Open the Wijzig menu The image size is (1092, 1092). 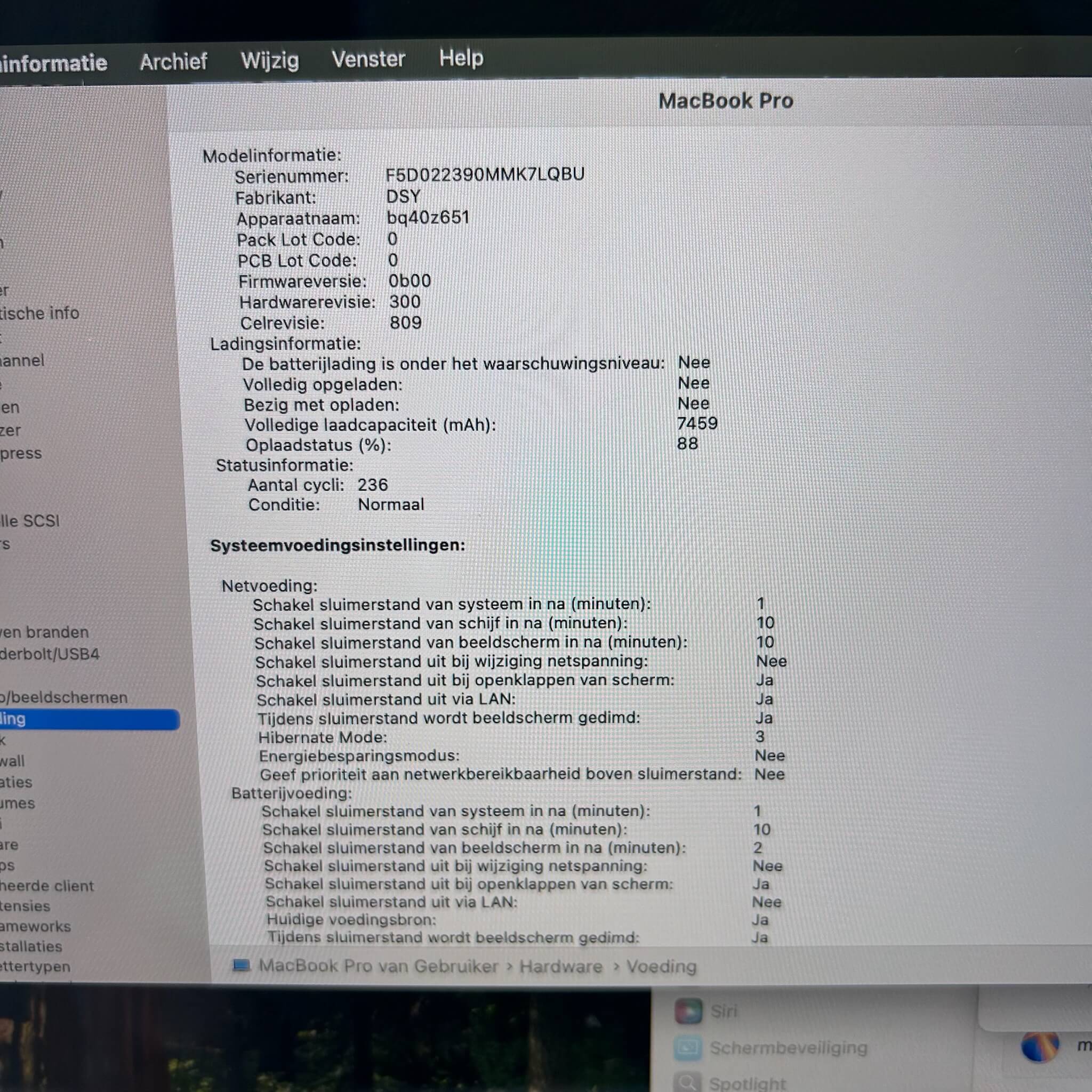pyautogui.click(x=270, y=60)
